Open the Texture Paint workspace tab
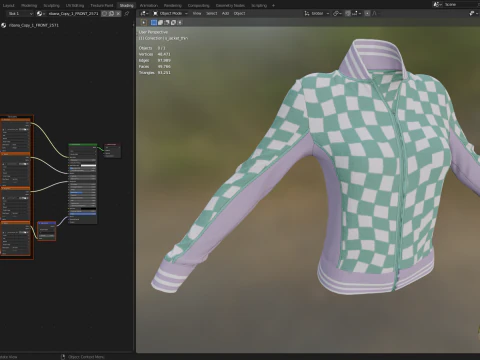Viewport: 480px width, 360px height. coord(102,5)
